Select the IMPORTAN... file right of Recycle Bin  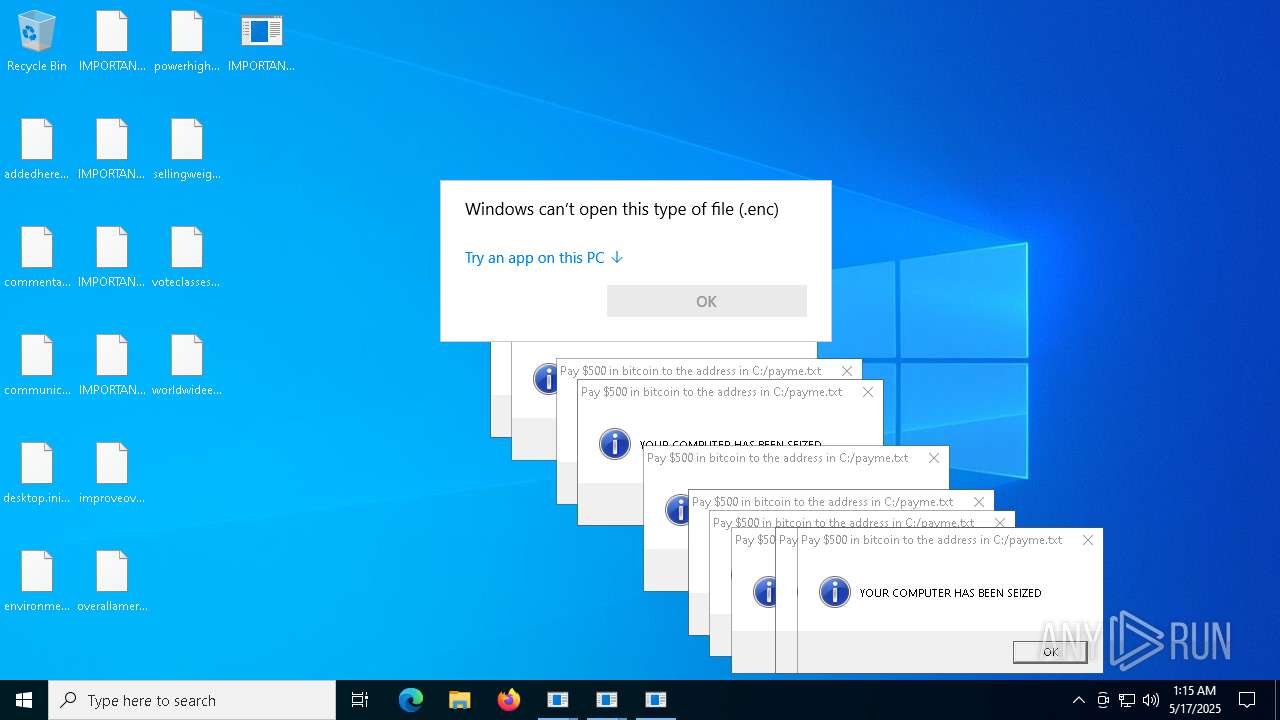(x=112, y=42)
